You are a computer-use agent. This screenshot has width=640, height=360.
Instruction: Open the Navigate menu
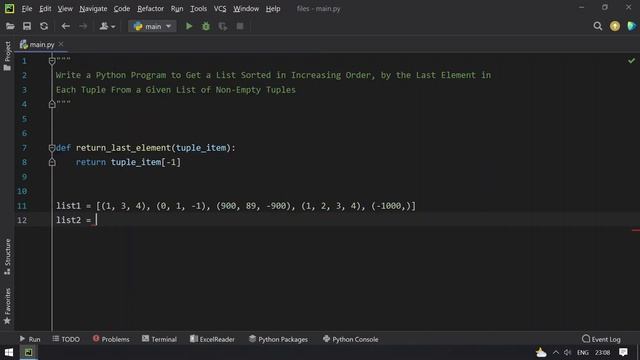click(x=93, y=9)
